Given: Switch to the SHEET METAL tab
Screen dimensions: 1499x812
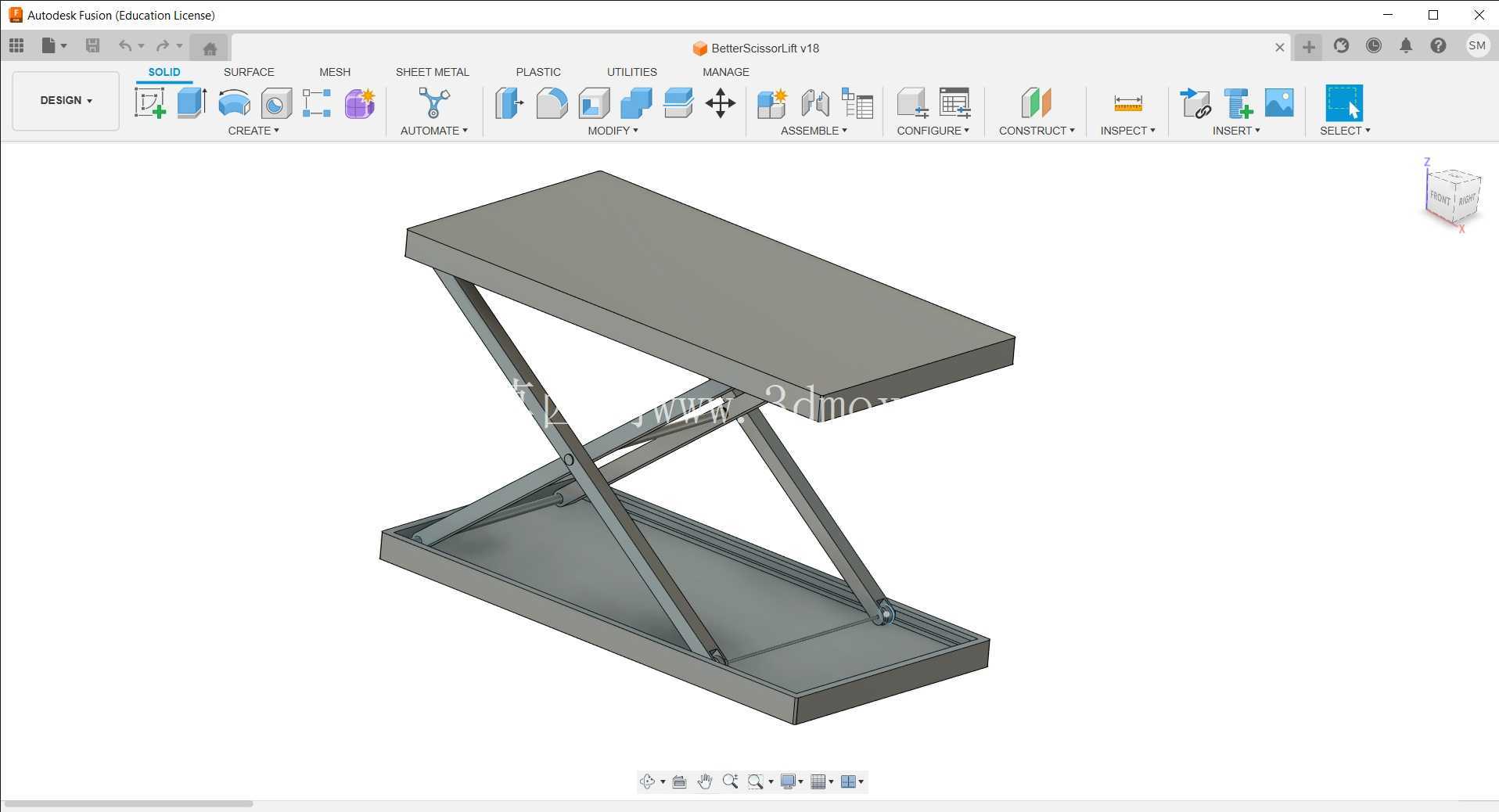Looking at the screenshot, I should point(433,72).
